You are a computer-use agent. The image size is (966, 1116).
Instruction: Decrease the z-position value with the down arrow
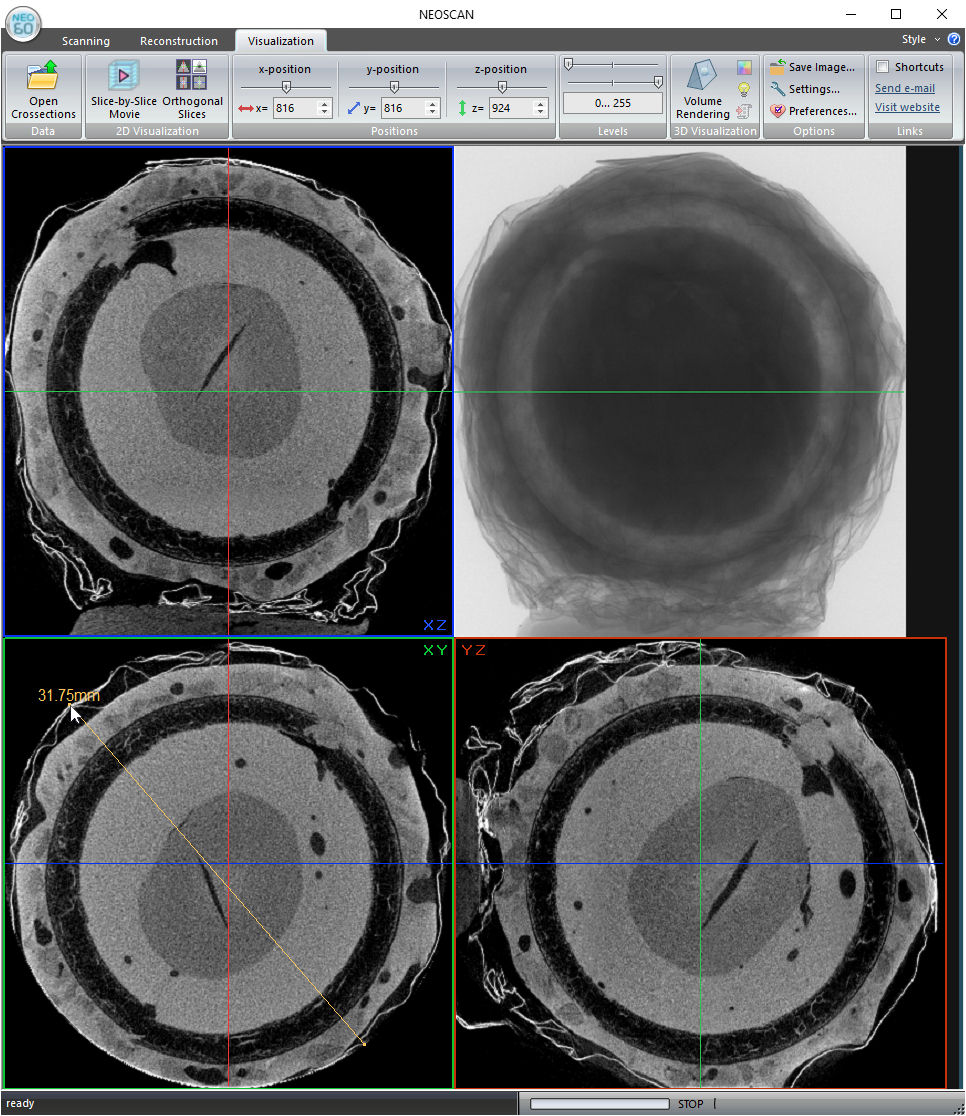[x=541, y=112]
